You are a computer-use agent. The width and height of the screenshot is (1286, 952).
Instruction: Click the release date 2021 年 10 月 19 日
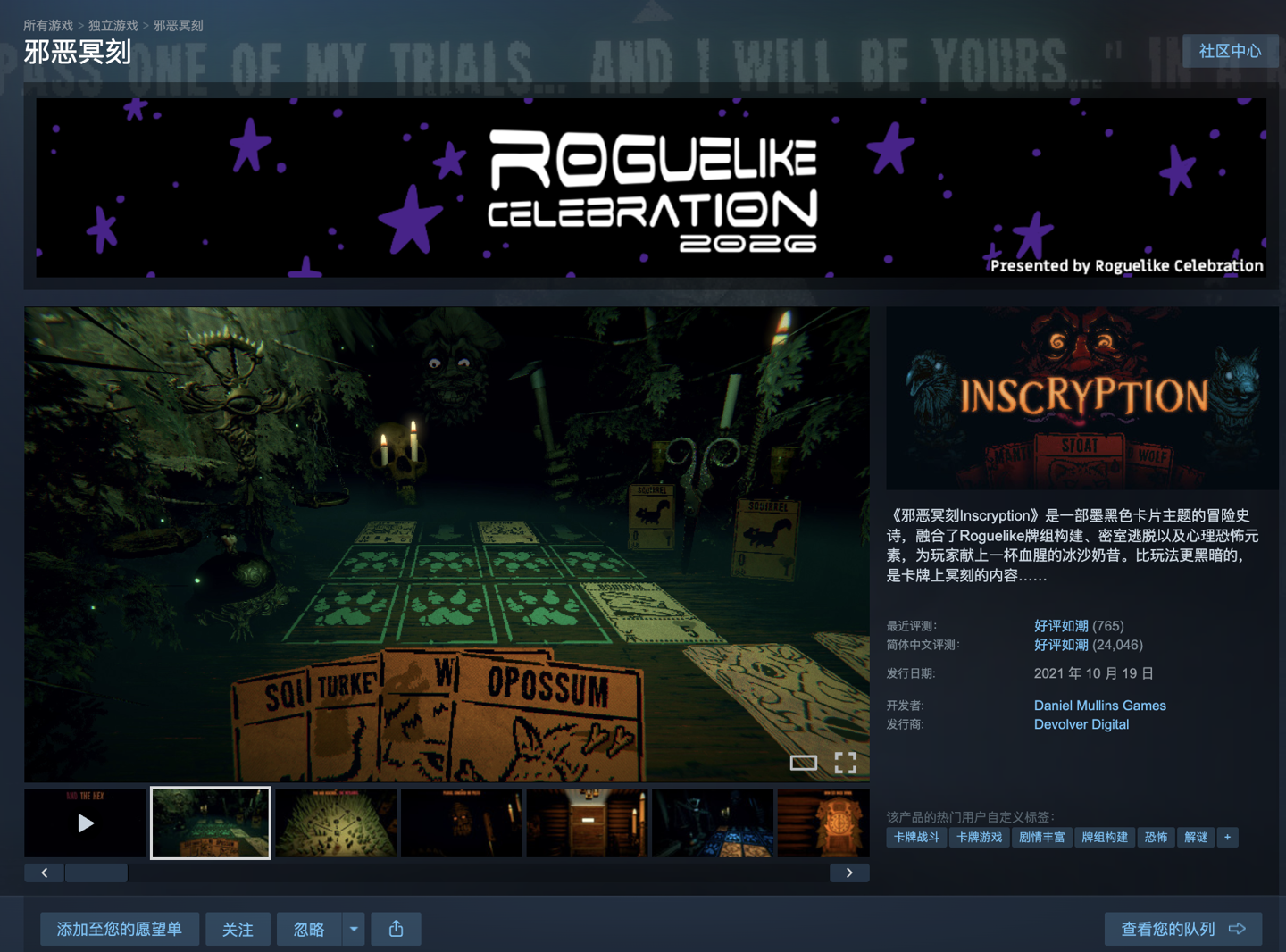pyautogui.click(x=1094, y=673)
